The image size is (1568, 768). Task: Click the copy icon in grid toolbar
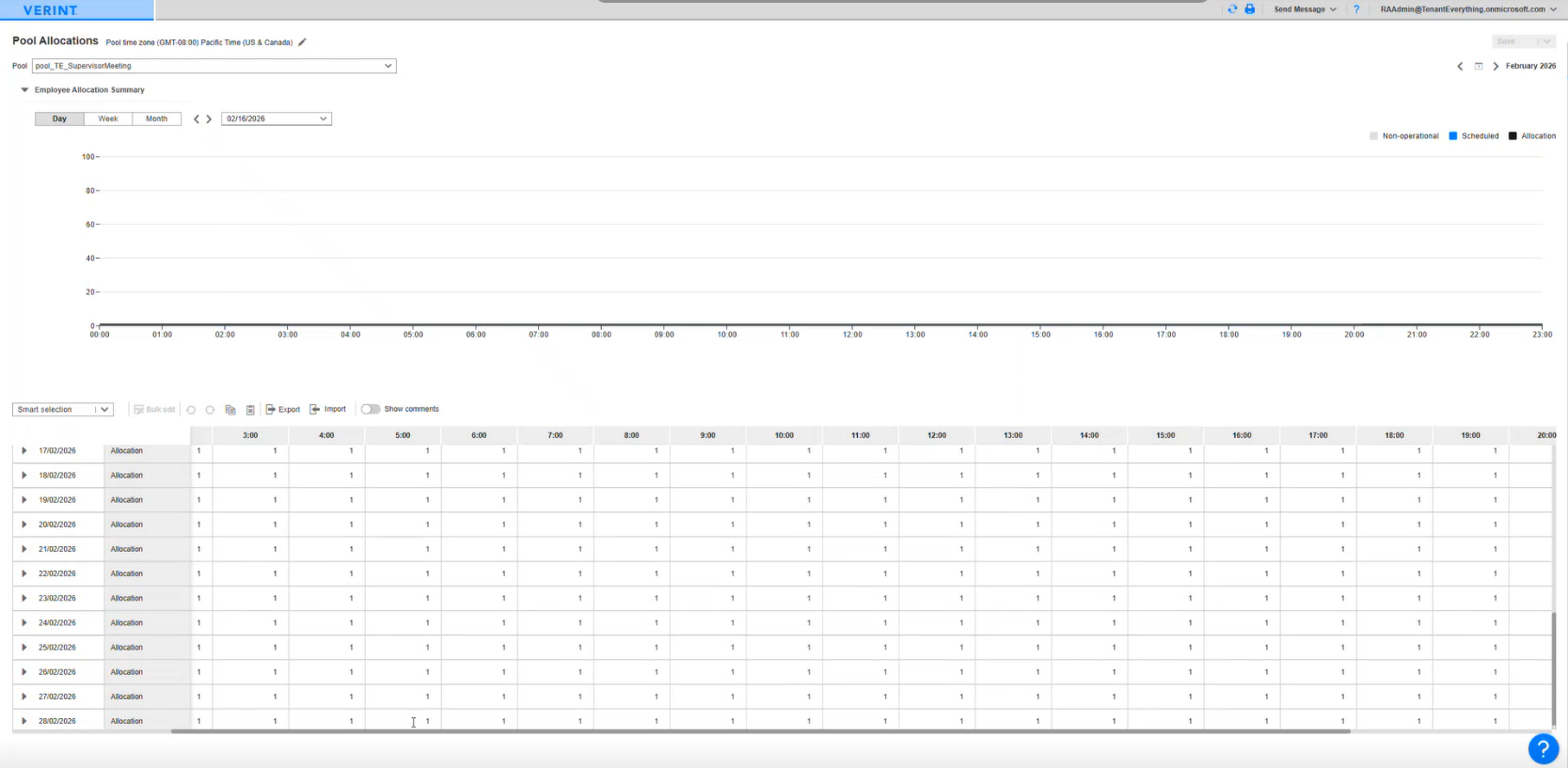point(230,410)
